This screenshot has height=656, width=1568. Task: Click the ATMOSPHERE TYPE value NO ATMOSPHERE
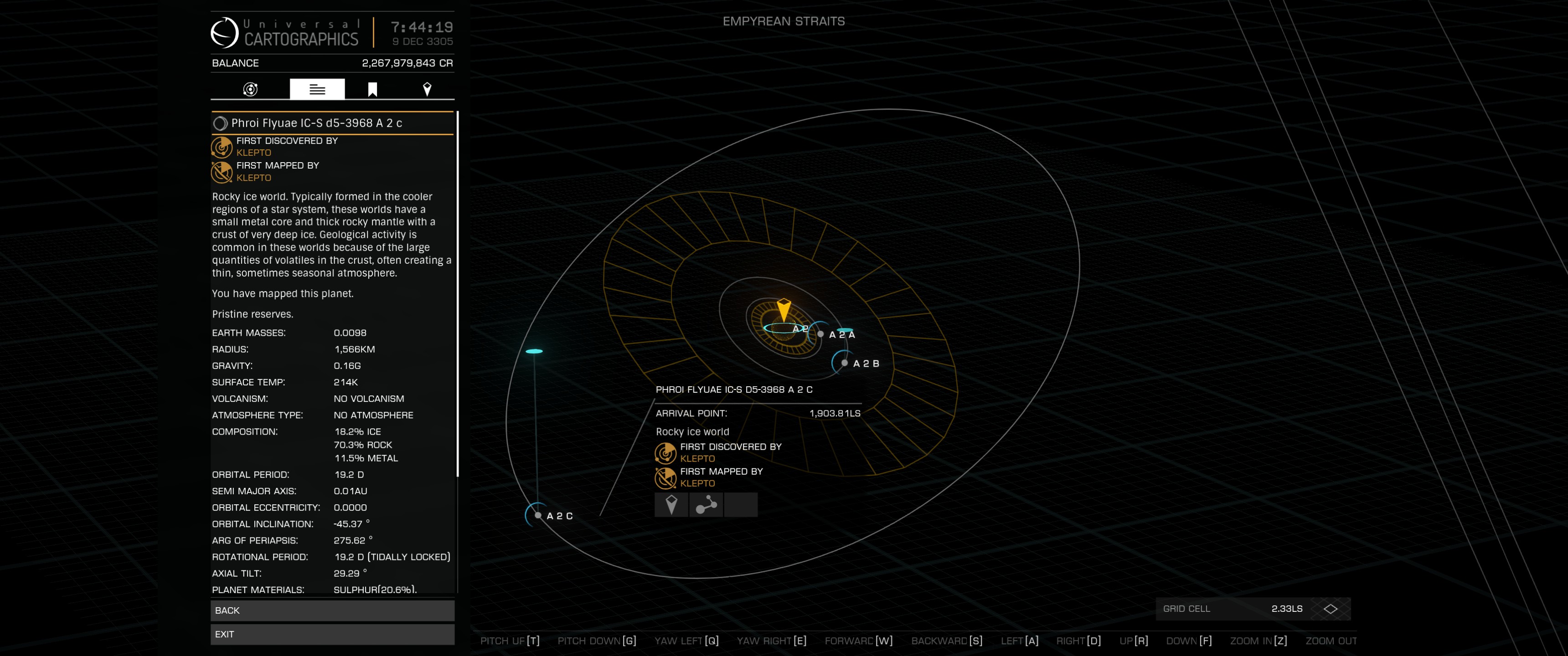coord(373,415)
